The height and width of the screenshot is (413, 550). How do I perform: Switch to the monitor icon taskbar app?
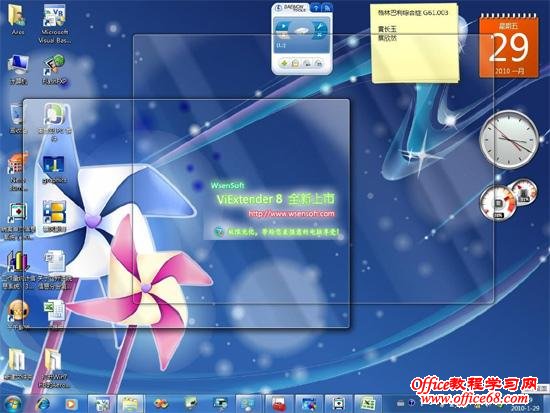coord(221,404)
